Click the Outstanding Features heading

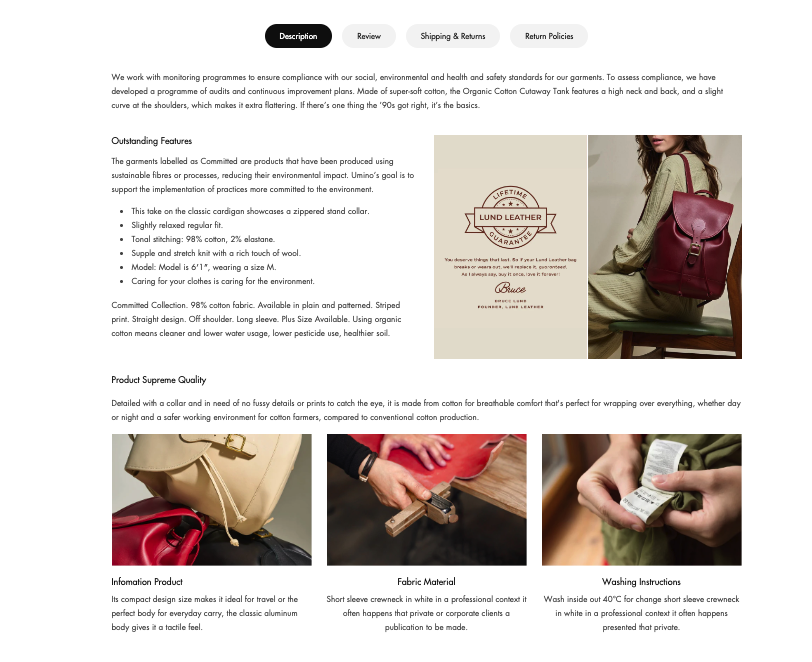(152, 141)
